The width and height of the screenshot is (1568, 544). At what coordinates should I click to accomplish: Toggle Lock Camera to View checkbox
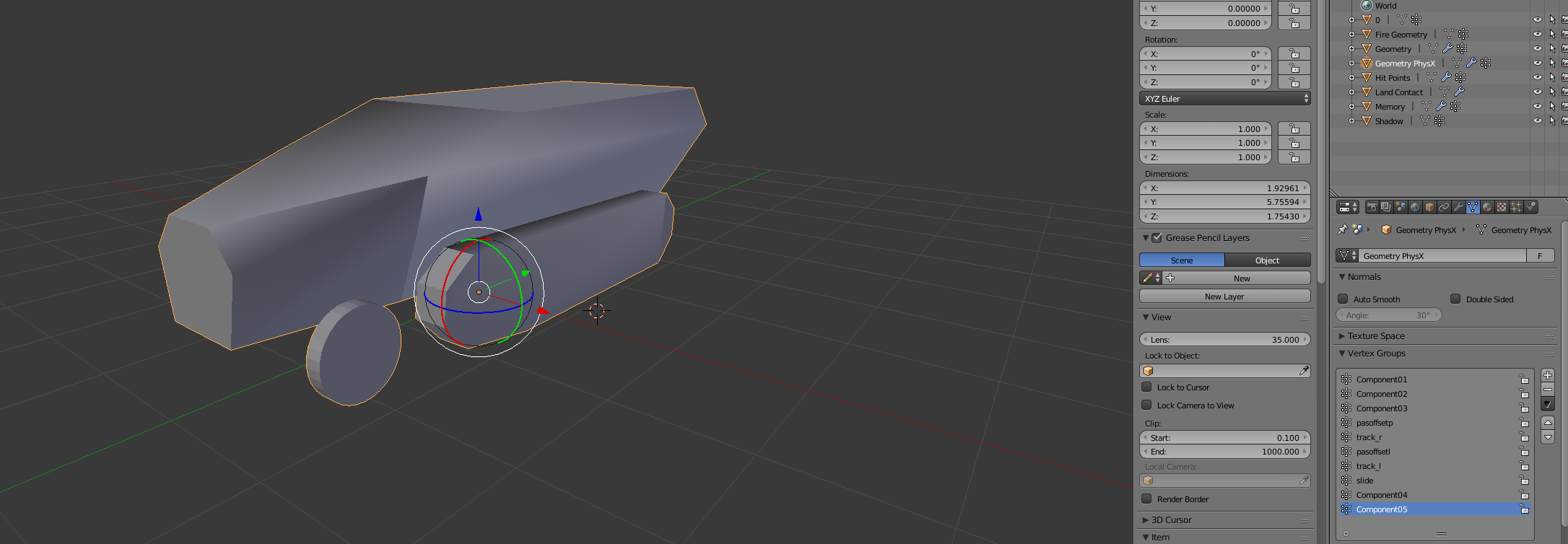coord(1146,405)
